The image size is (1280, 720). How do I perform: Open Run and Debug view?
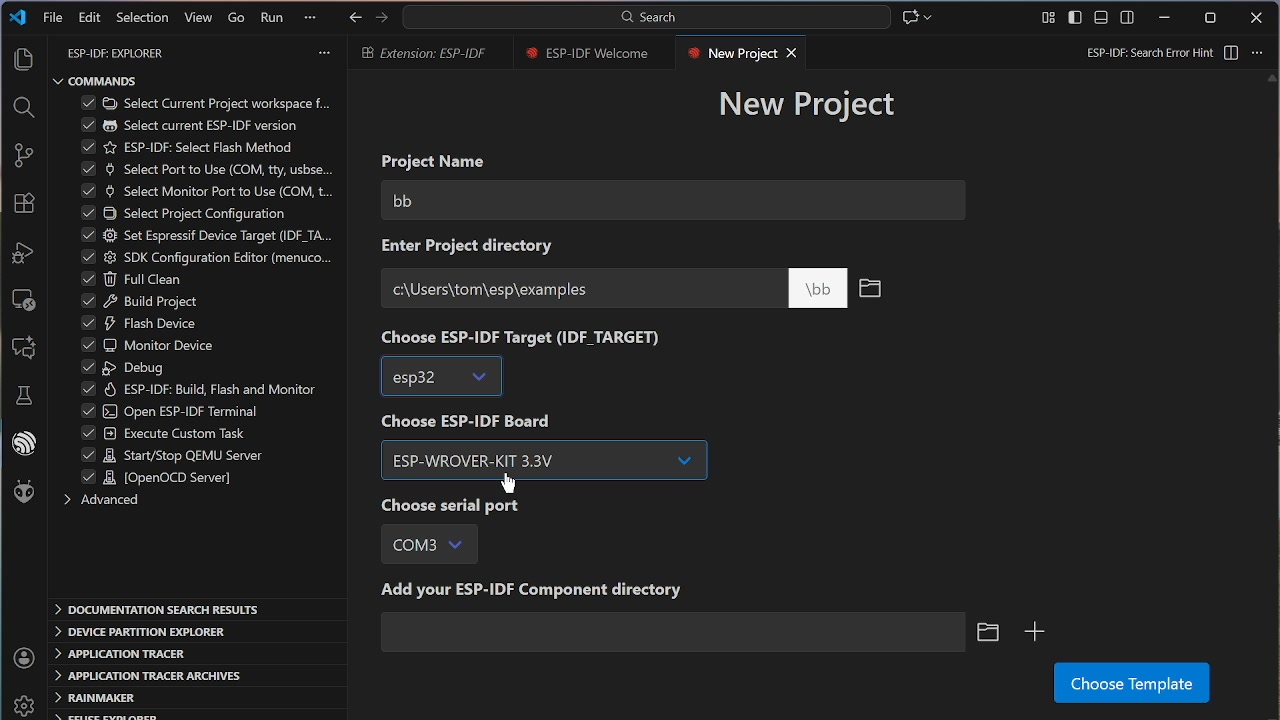click(x=24, y=252)
